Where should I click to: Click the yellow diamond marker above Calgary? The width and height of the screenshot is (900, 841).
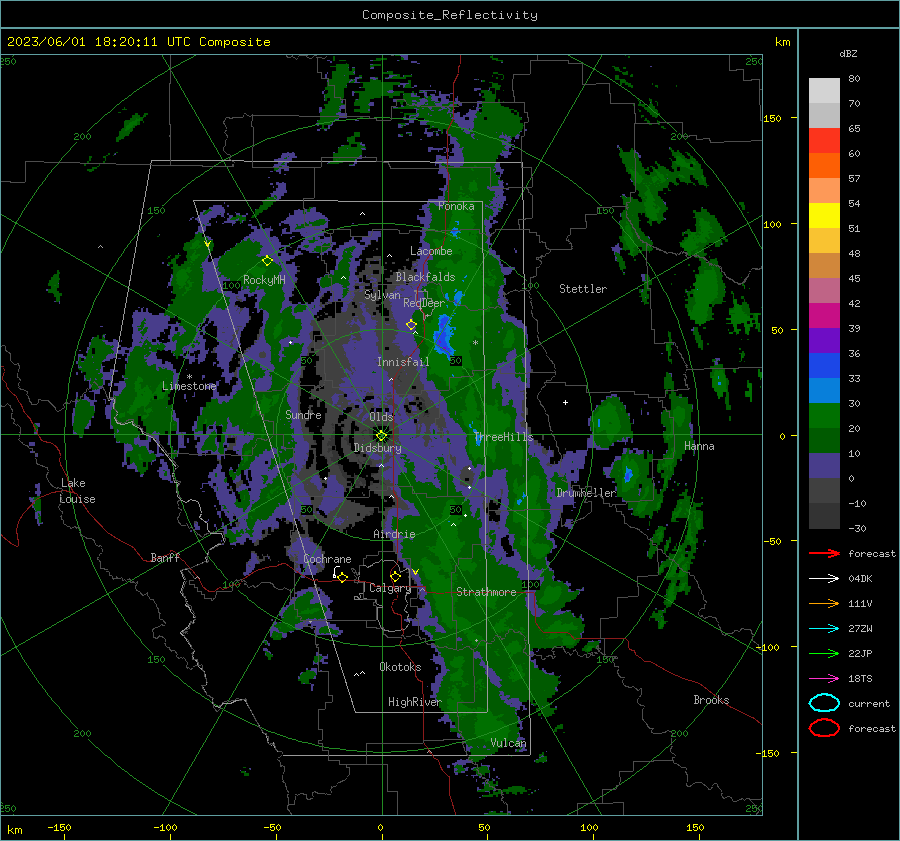pyautogui.click(x=395, y=576)
